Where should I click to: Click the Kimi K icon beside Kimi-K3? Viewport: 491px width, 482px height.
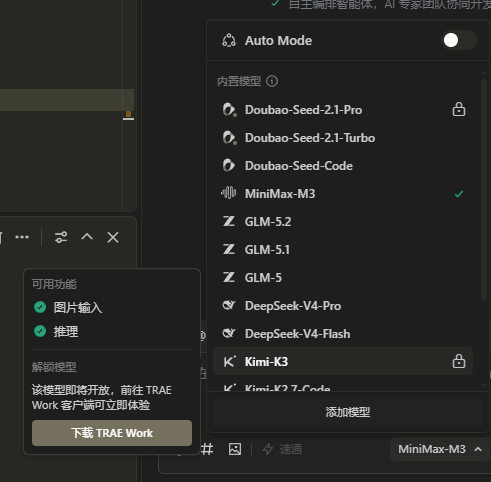229,361
